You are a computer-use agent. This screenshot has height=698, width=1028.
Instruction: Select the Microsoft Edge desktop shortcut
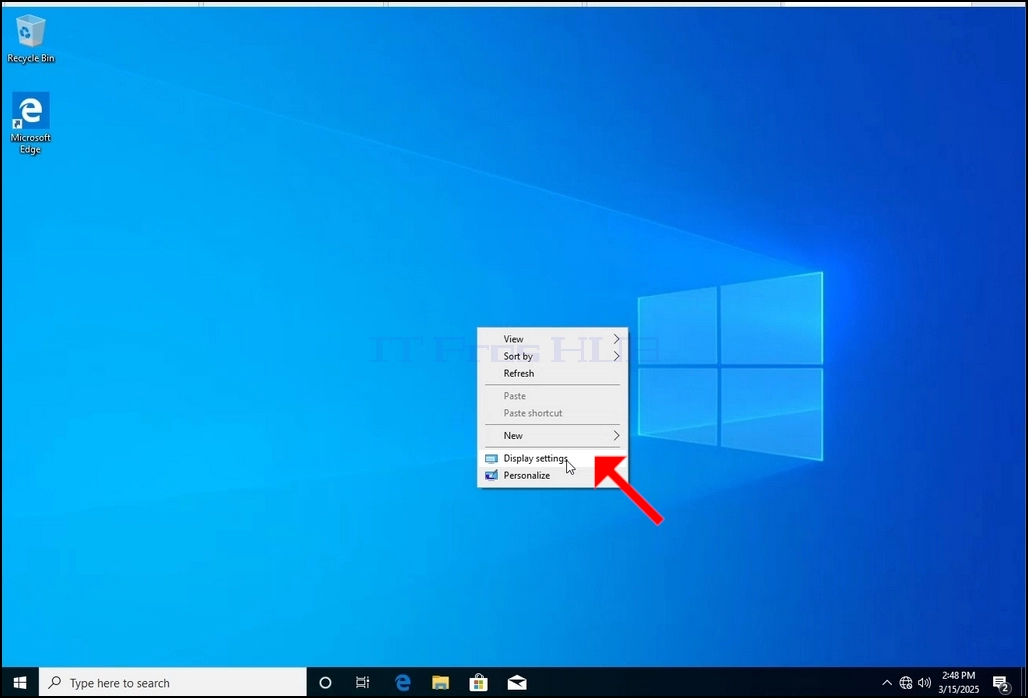pos(30,123)
